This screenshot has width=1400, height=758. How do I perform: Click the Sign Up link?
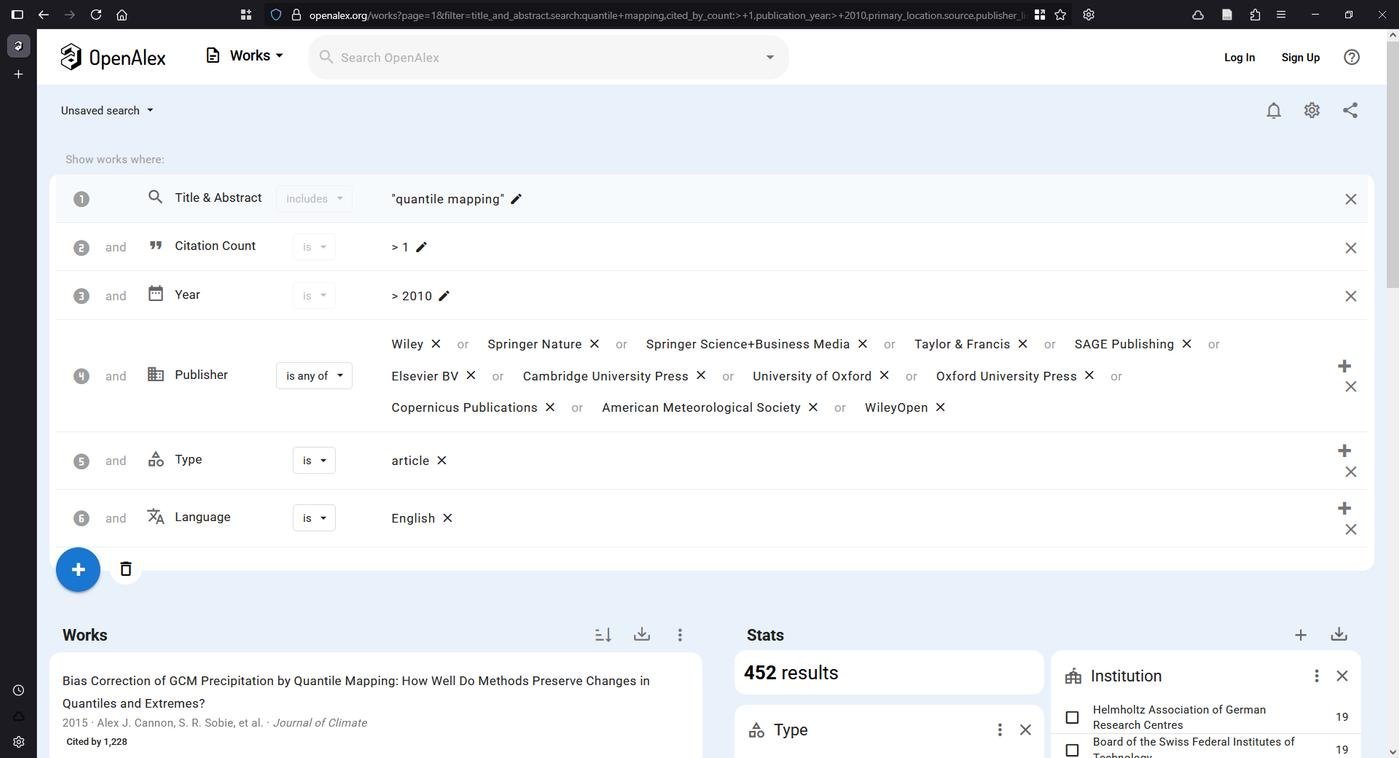[x=1300, y=57]
